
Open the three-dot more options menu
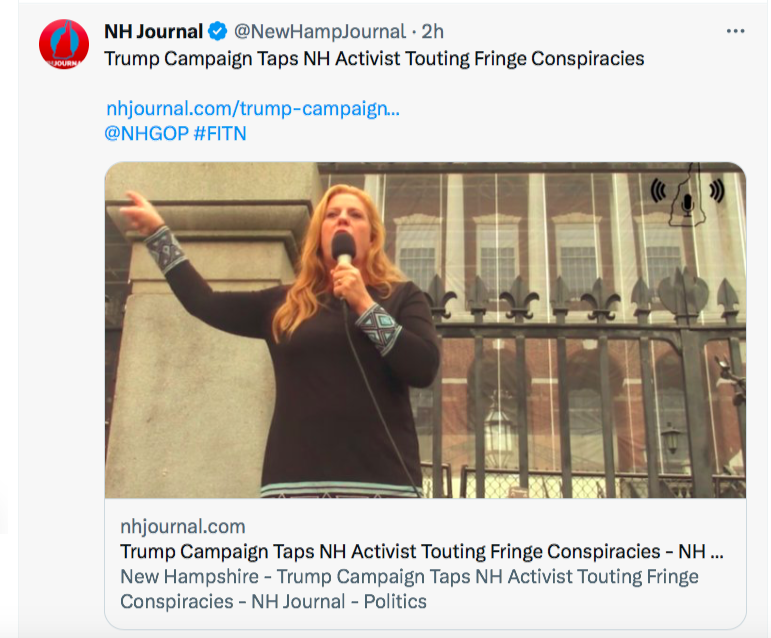click(x=735, y=31)
